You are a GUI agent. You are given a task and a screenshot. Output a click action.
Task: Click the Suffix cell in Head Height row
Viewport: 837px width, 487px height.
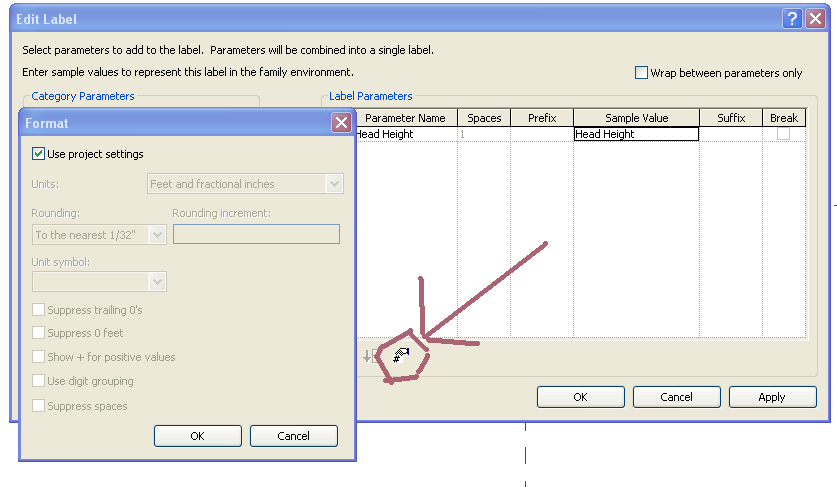731,134
